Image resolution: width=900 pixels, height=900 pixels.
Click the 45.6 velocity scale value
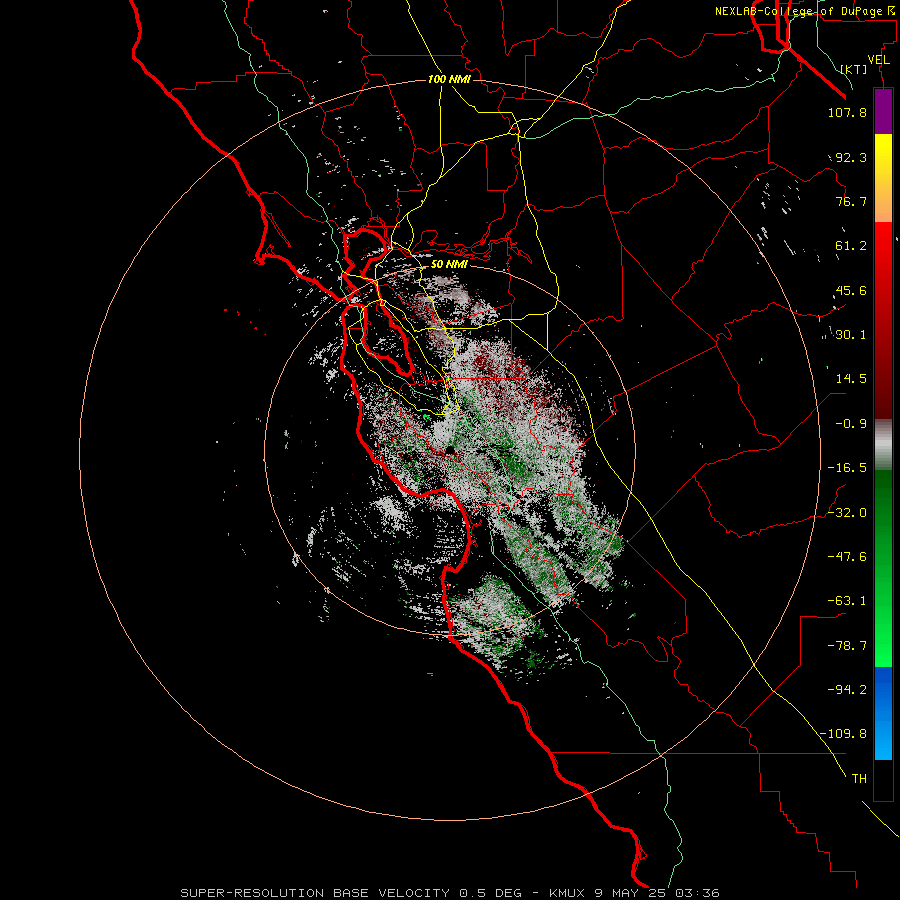[851, 290]
